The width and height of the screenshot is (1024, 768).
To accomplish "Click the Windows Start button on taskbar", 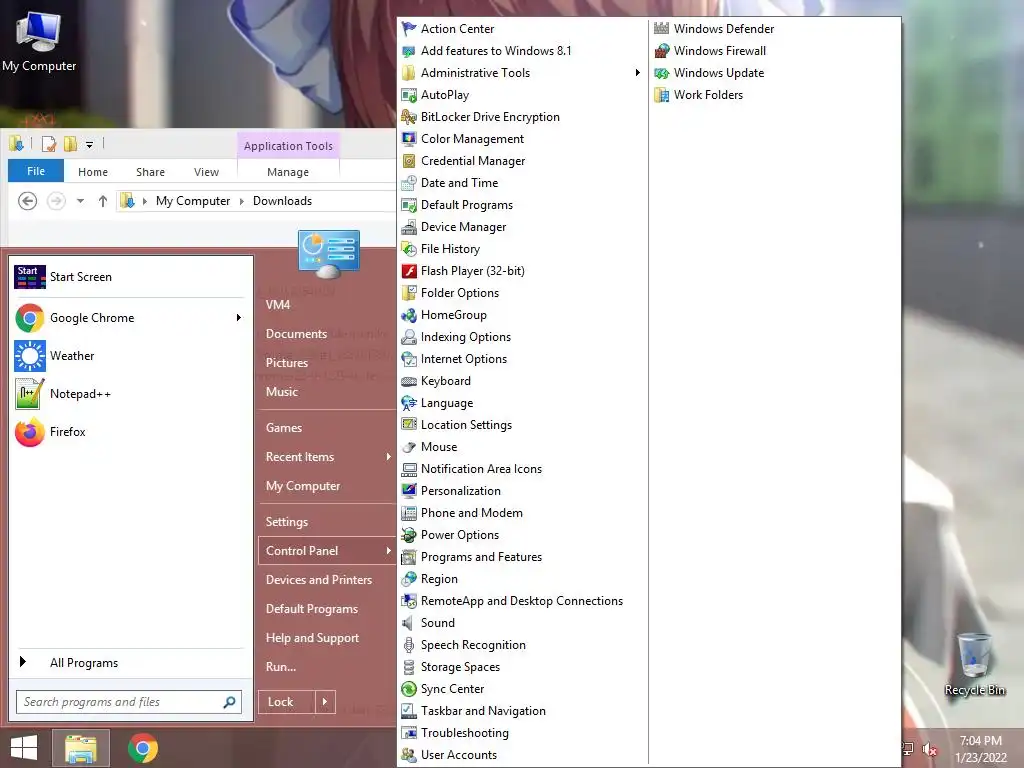I will (x=24, y=748).
